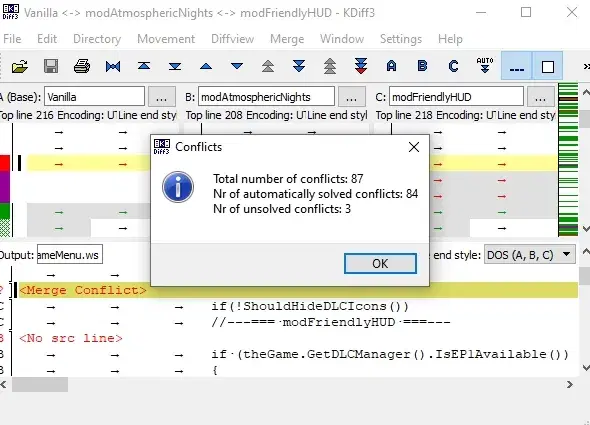Go to the previous unsolved conflict icon
This screenshot has width=590, height=425.
click(330, 66)
